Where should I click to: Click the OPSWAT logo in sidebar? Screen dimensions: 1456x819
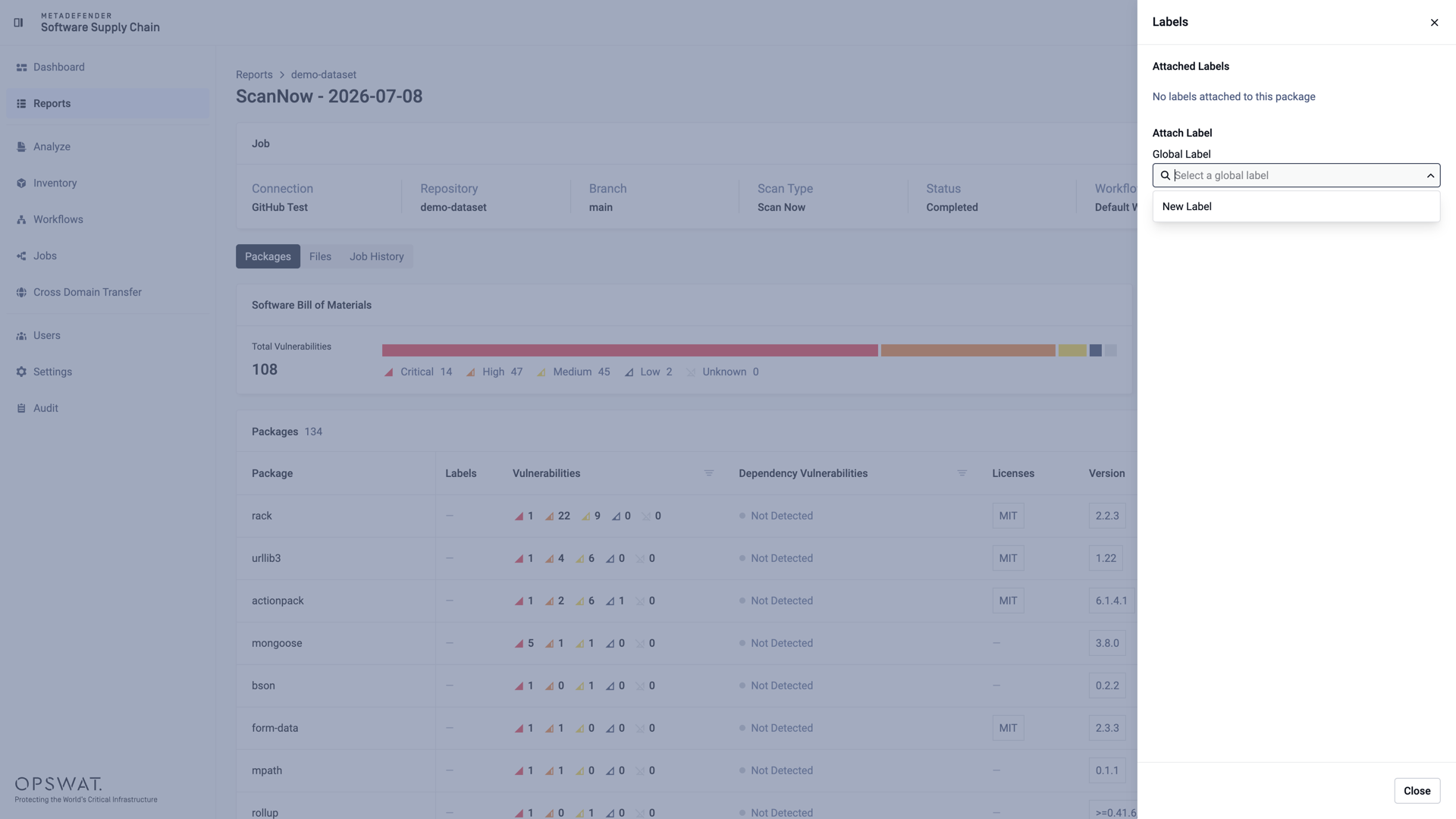coord(58,784)
